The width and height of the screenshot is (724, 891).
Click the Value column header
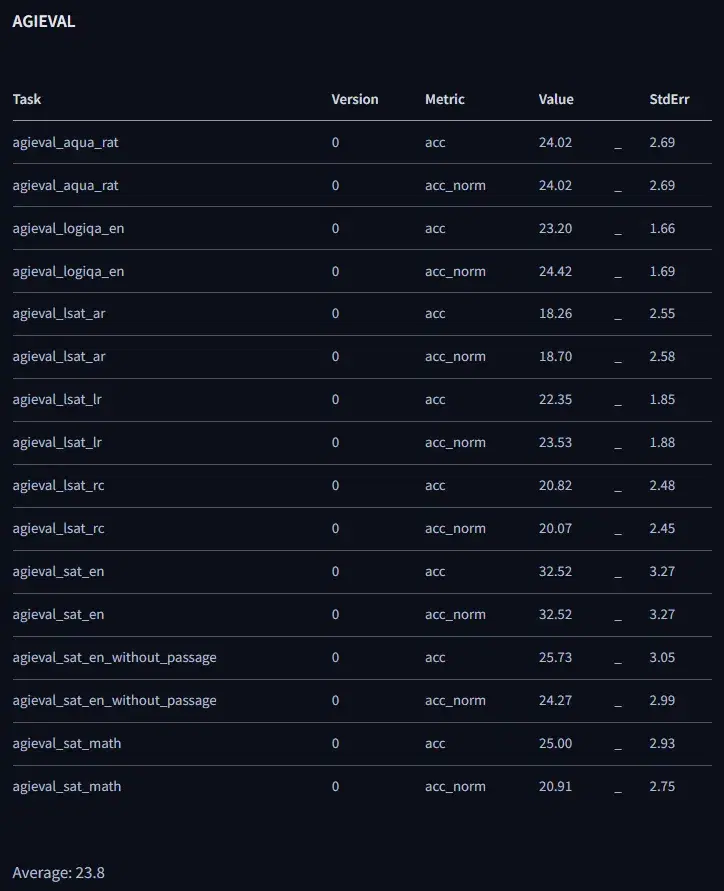[x=556, y=99]
